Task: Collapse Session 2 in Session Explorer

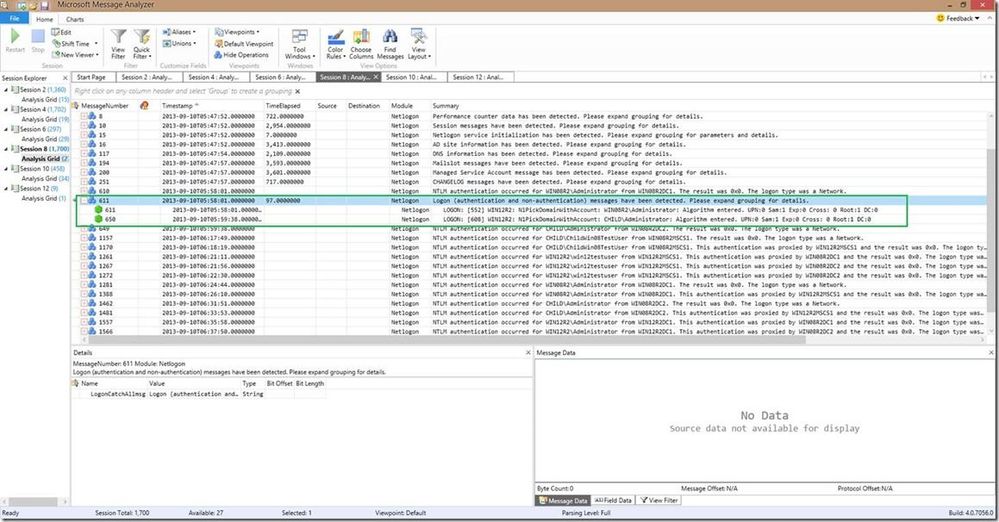Action: pos(6,90)
